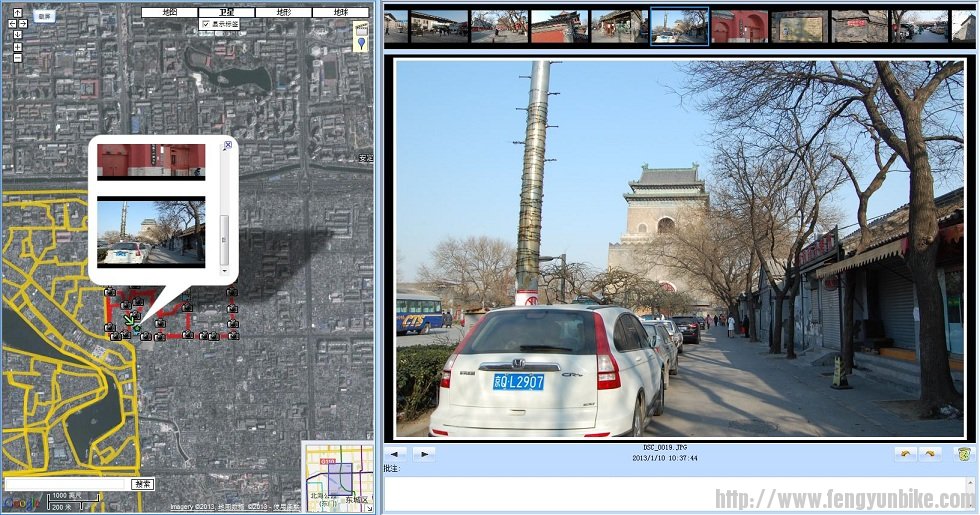
Task: Rotate photo clockwise
Action: pos(930,454)
